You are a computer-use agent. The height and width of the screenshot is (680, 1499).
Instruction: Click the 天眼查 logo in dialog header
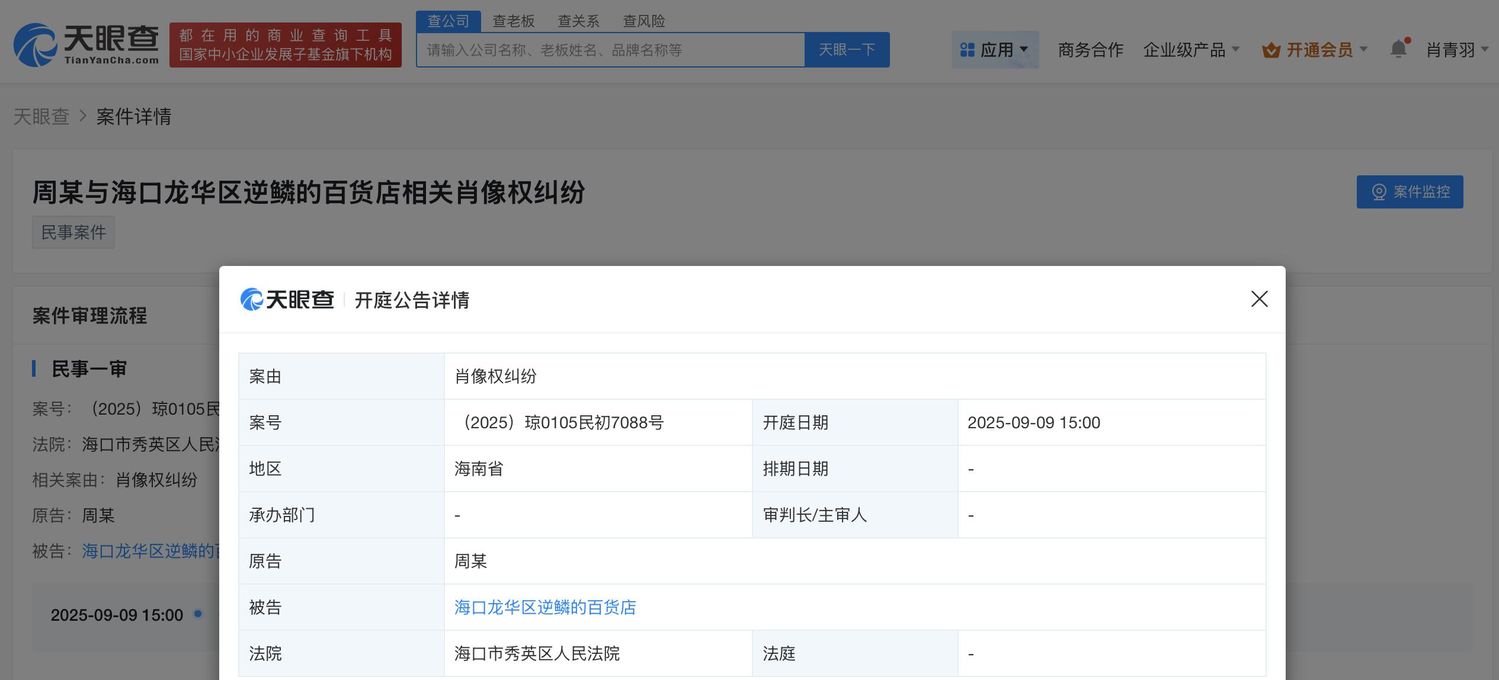[x=287, y=299]
